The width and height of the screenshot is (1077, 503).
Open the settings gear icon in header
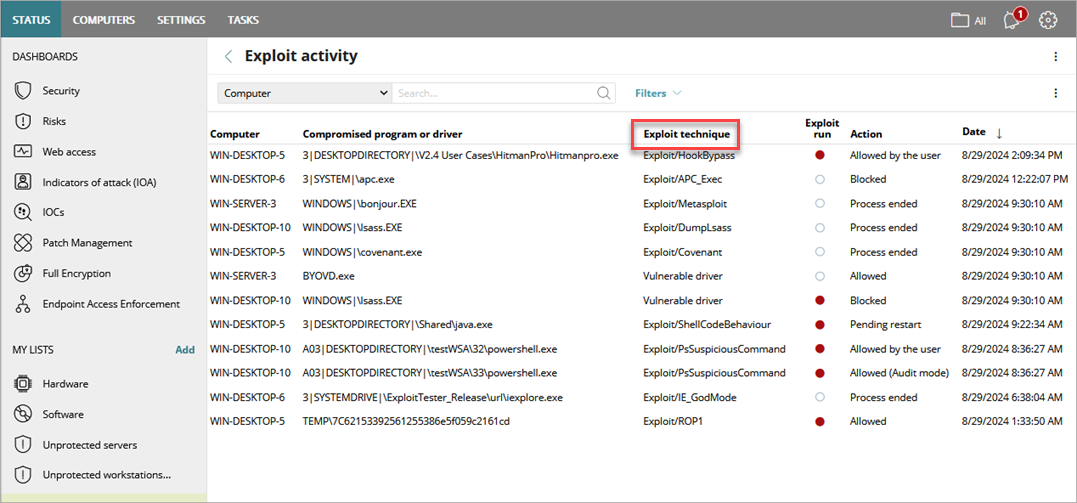(1048, 20)
